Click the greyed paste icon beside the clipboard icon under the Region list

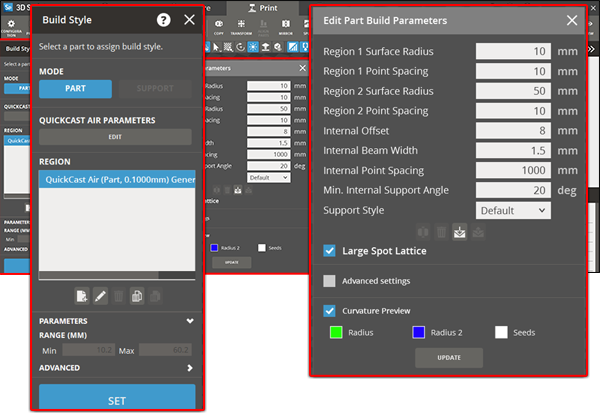pos(155,296)
